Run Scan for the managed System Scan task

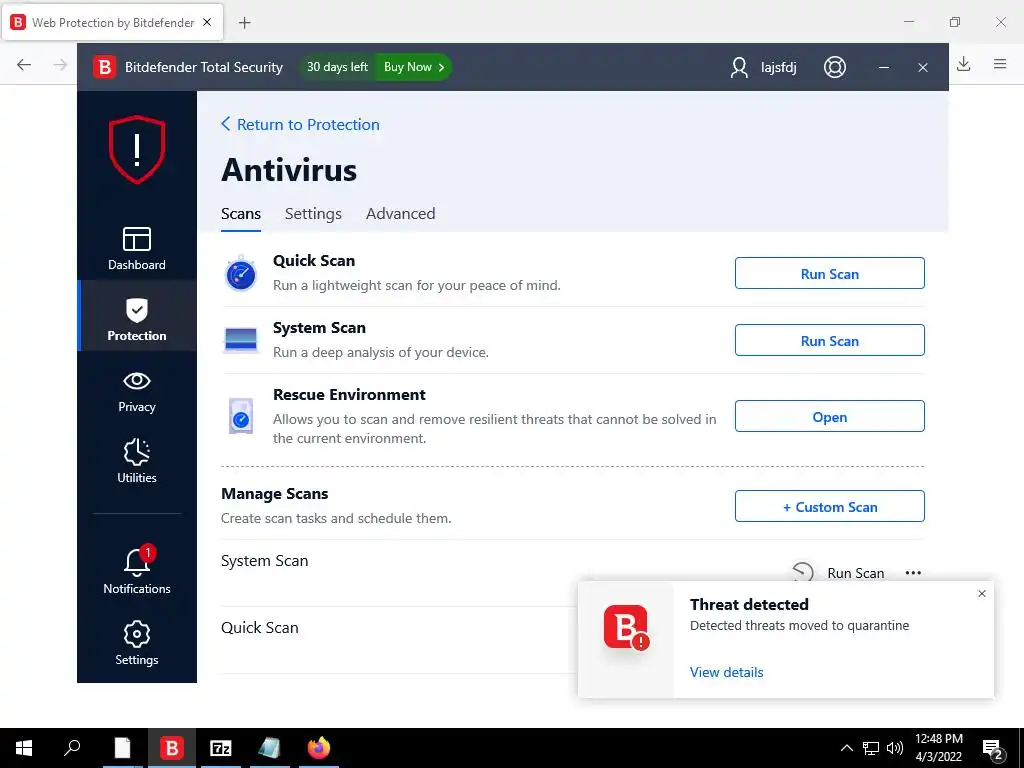tap(856, 573)
